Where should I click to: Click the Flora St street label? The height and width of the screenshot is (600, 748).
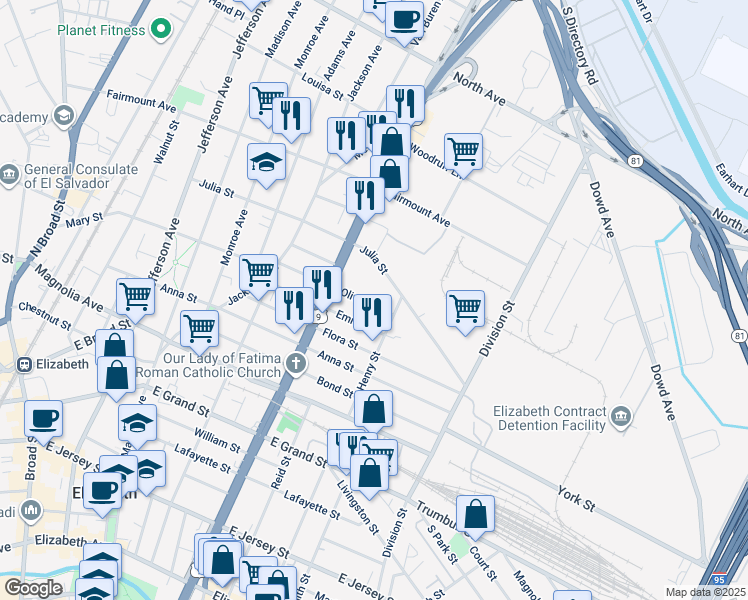340,338
